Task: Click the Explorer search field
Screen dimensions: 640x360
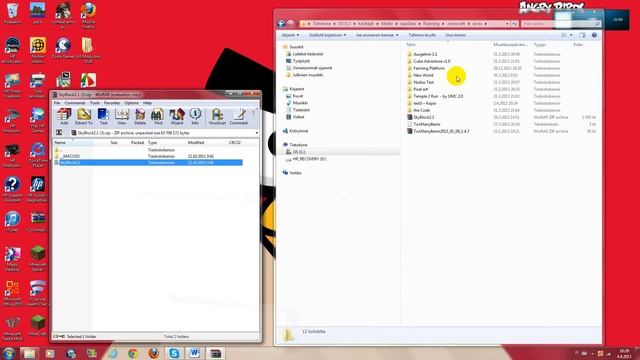Action: (561, 24)
